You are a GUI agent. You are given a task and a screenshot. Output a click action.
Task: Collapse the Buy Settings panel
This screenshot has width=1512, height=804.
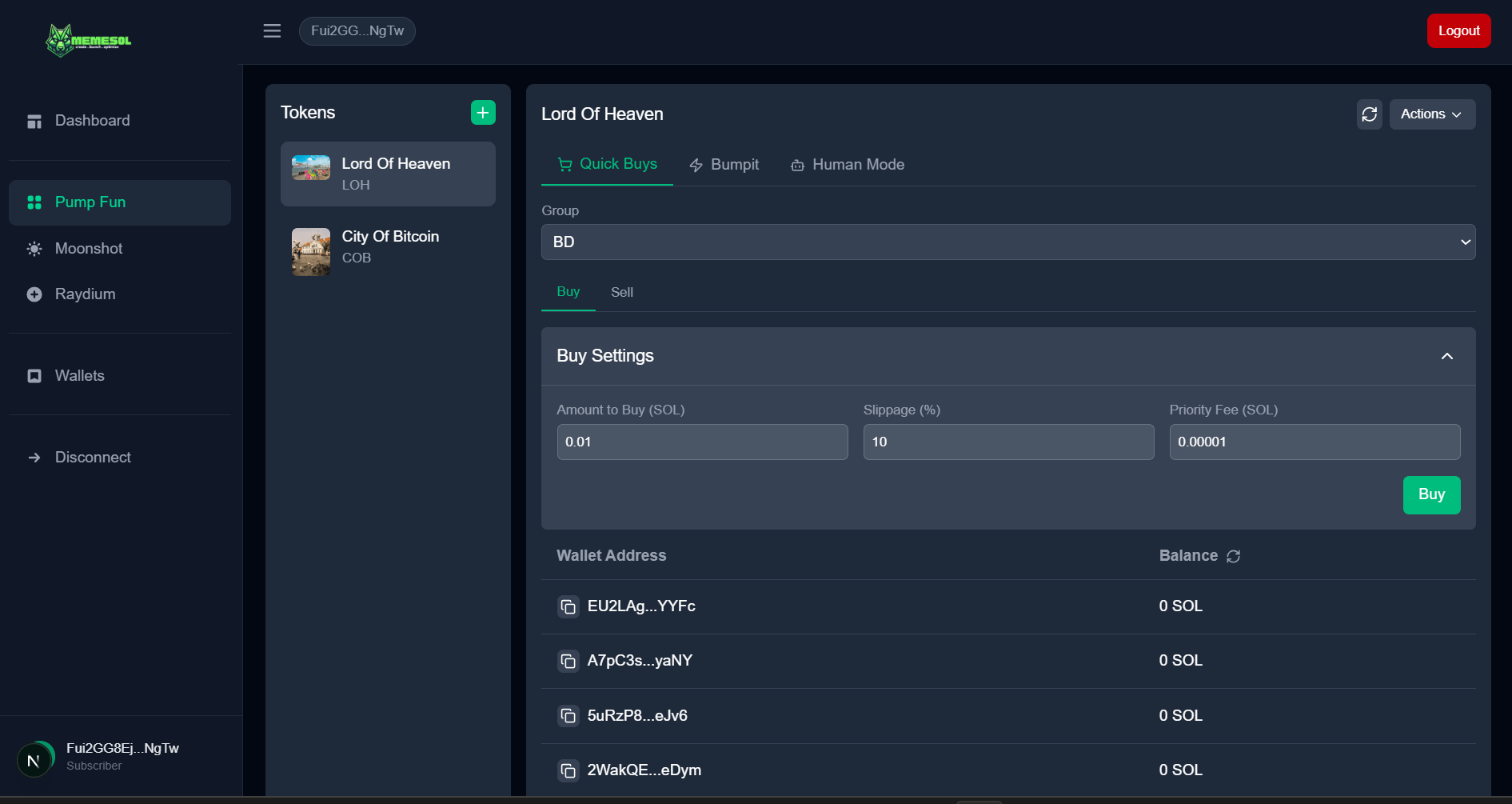[1447, 356]
